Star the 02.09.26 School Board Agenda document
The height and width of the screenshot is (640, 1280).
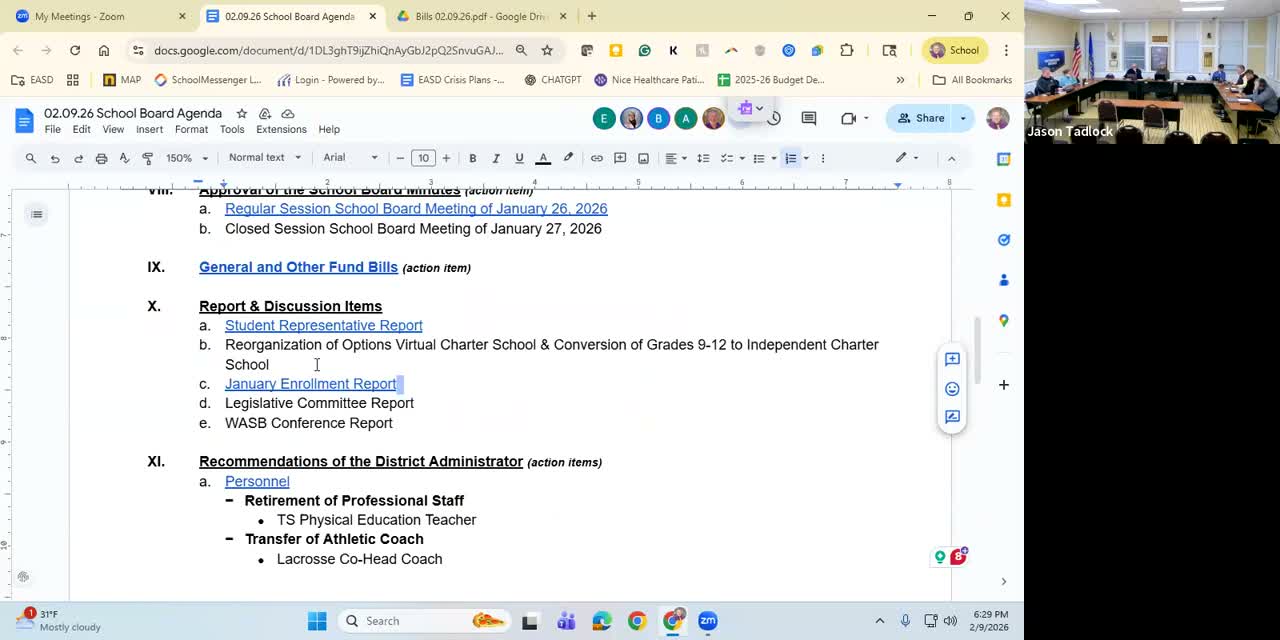click(x=241, y=114)
